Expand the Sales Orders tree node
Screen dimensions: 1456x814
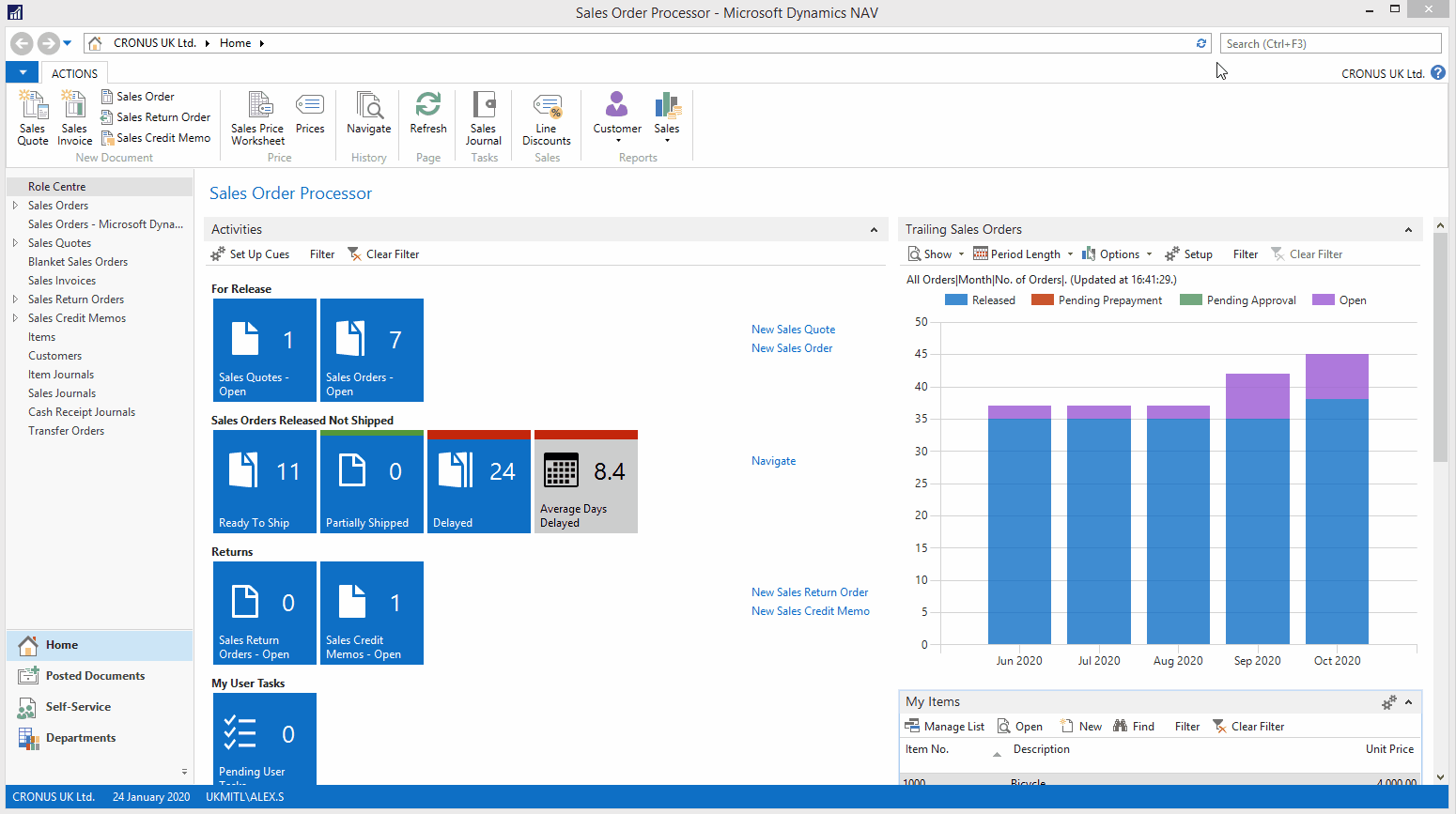pos(15,205)
